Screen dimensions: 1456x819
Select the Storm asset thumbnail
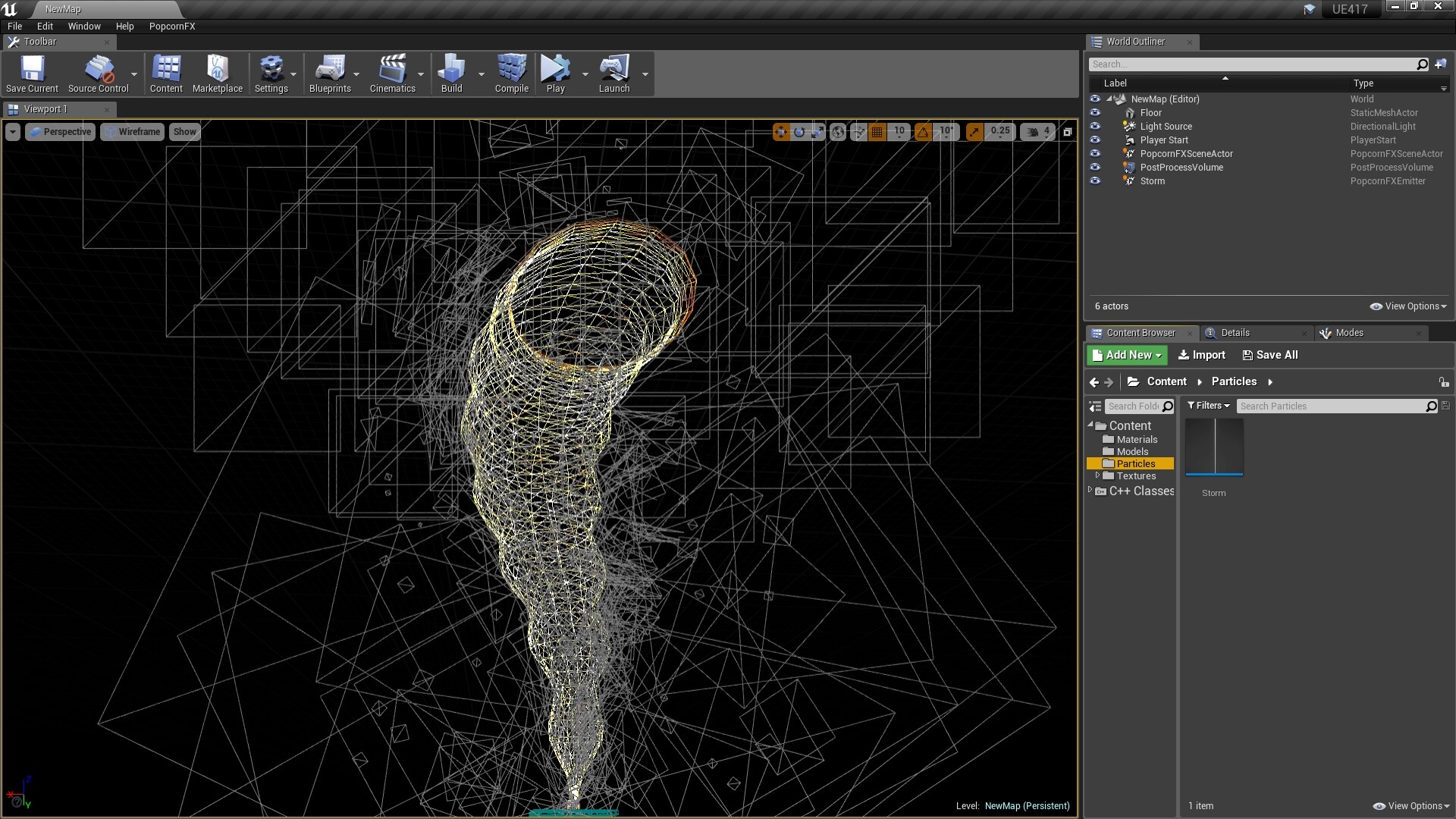[1213, 447]
